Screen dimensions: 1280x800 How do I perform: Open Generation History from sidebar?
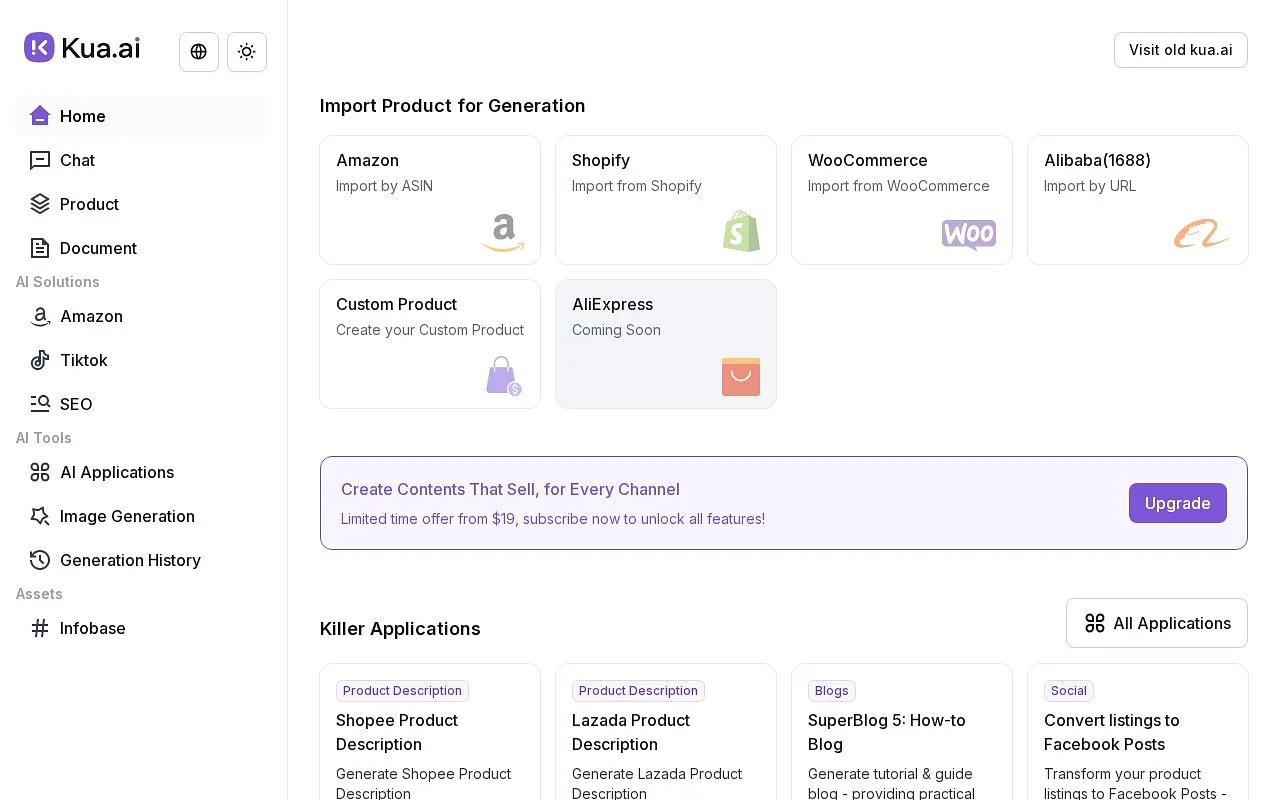pos(143,560)
